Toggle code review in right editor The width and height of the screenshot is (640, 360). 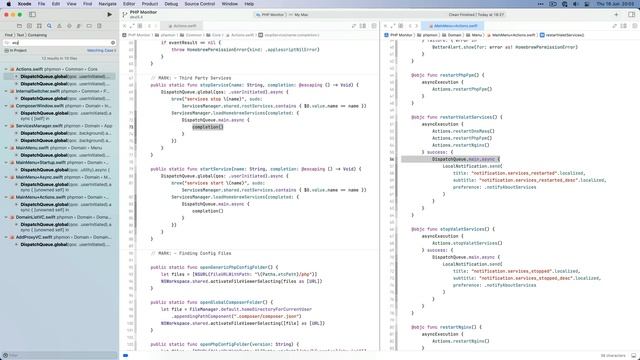(615, 26)
